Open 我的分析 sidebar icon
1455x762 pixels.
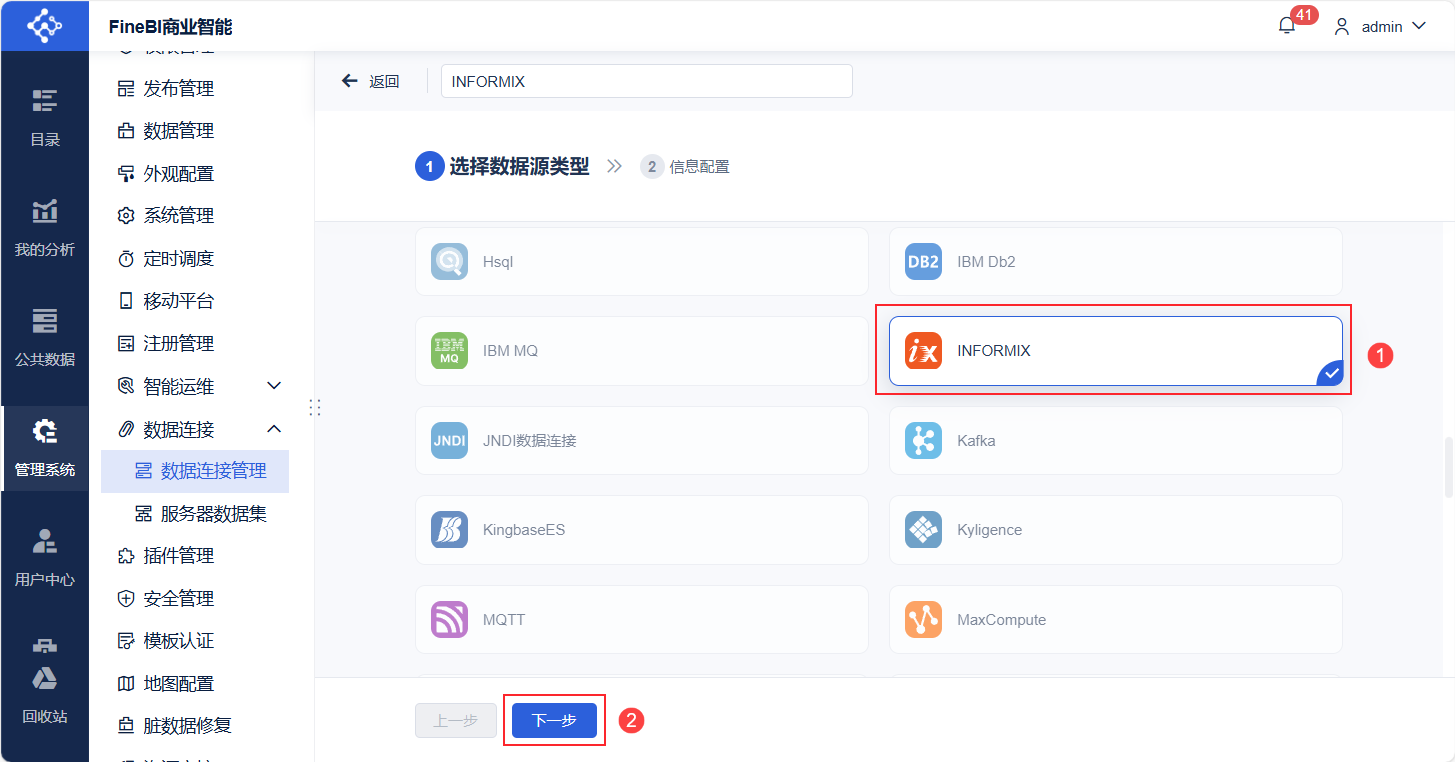pos(44,210)
